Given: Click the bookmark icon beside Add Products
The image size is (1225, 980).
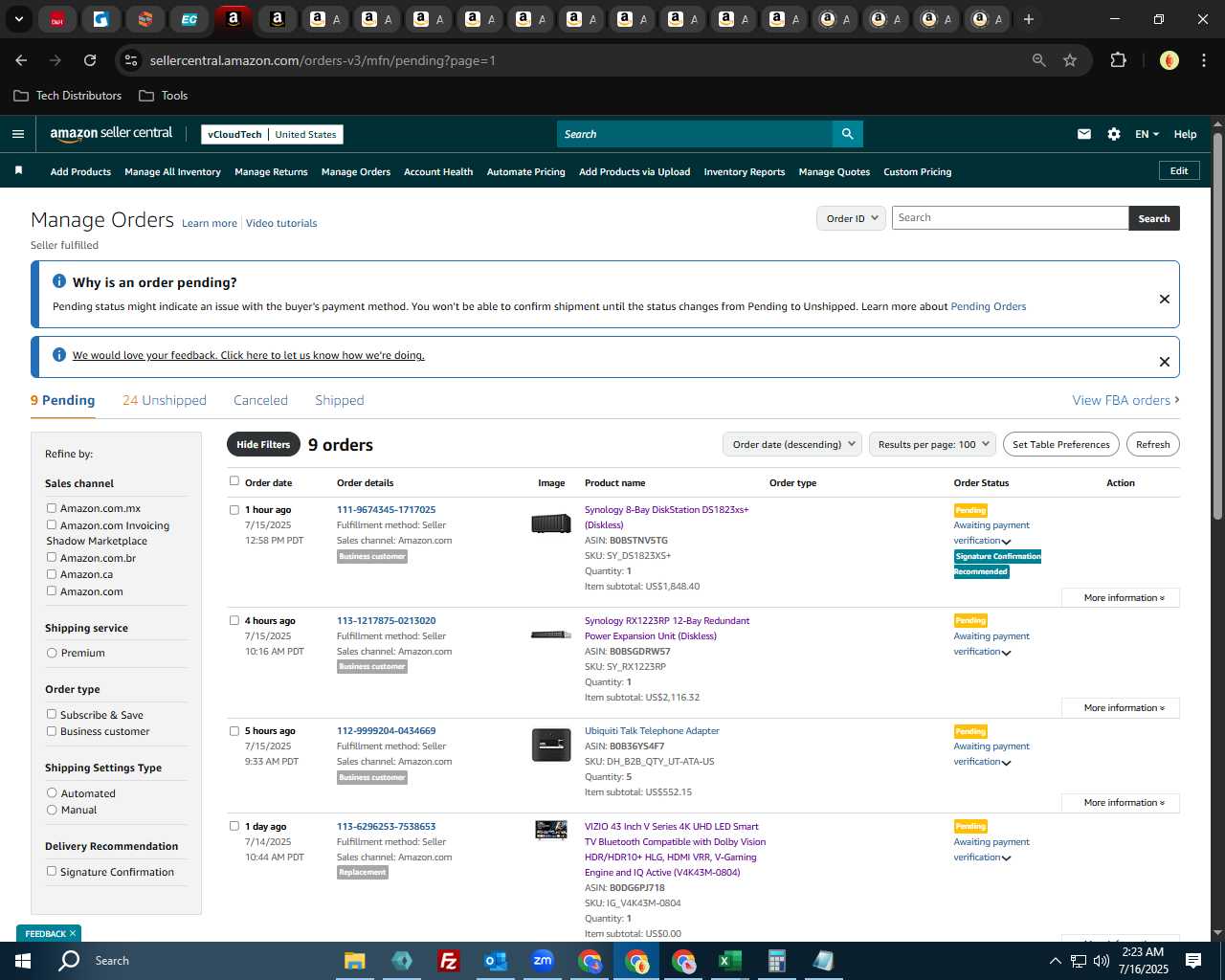Looking at the screenshot, I should pos(18,170).
